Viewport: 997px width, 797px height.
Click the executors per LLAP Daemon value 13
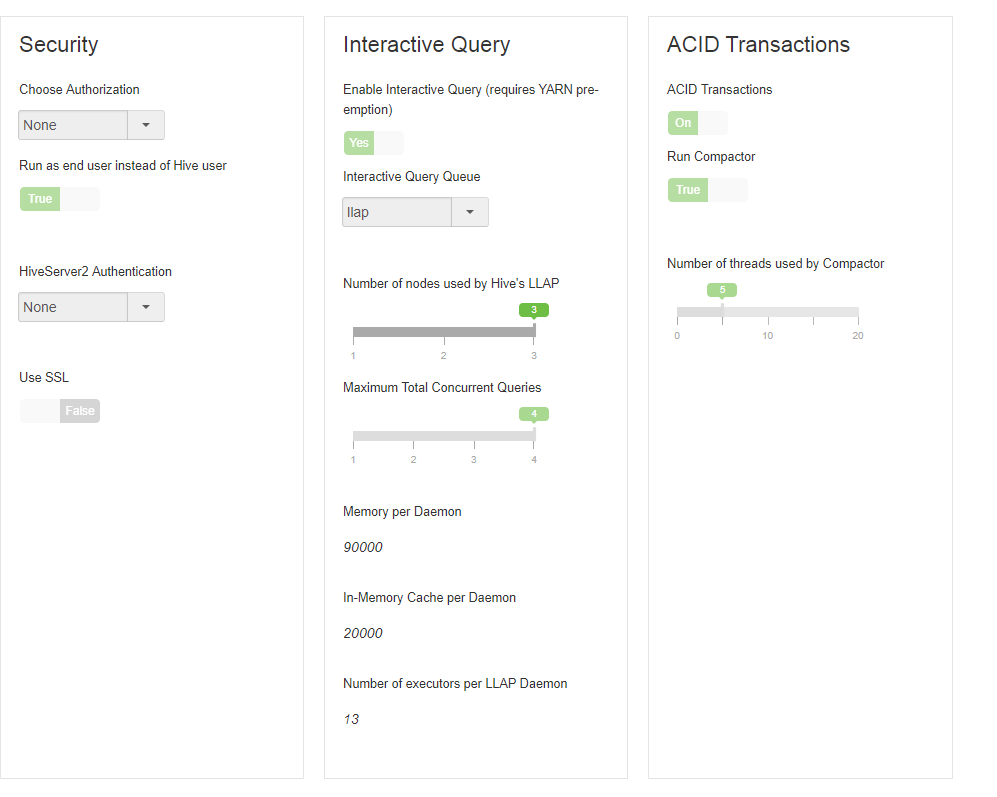[351, 719]
